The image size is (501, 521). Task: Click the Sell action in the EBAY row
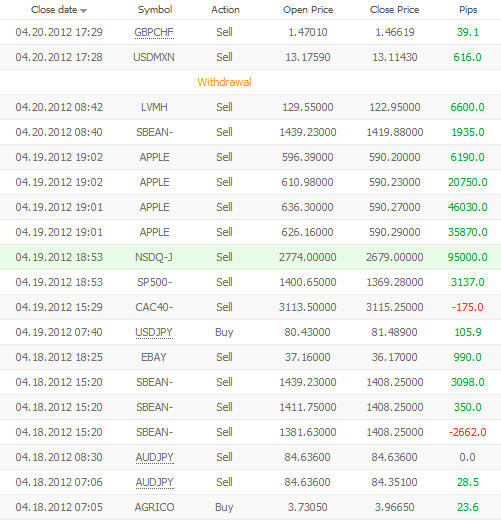click(224, 357)
